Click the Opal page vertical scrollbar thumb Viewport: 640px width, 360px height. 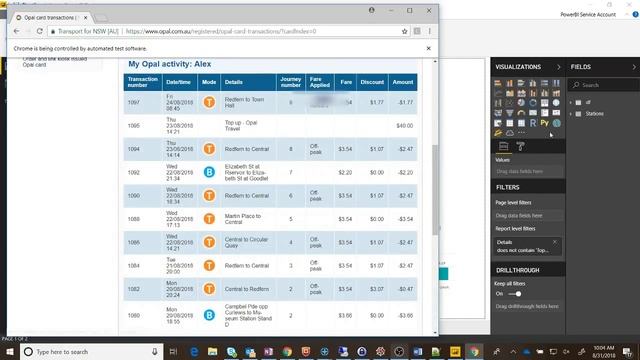[x=435, y=190]
